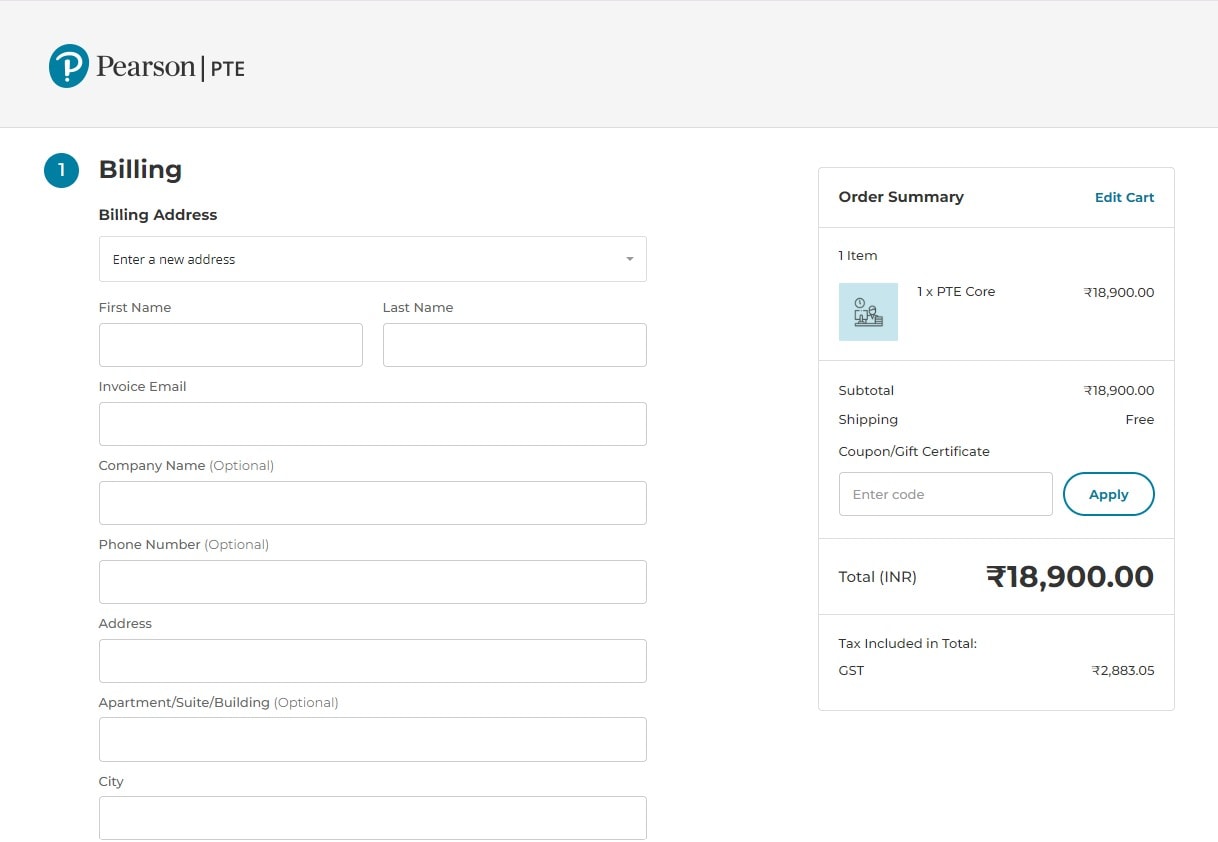
Task: Click the 'Shipping' label in summary
Action: (868, 419)
